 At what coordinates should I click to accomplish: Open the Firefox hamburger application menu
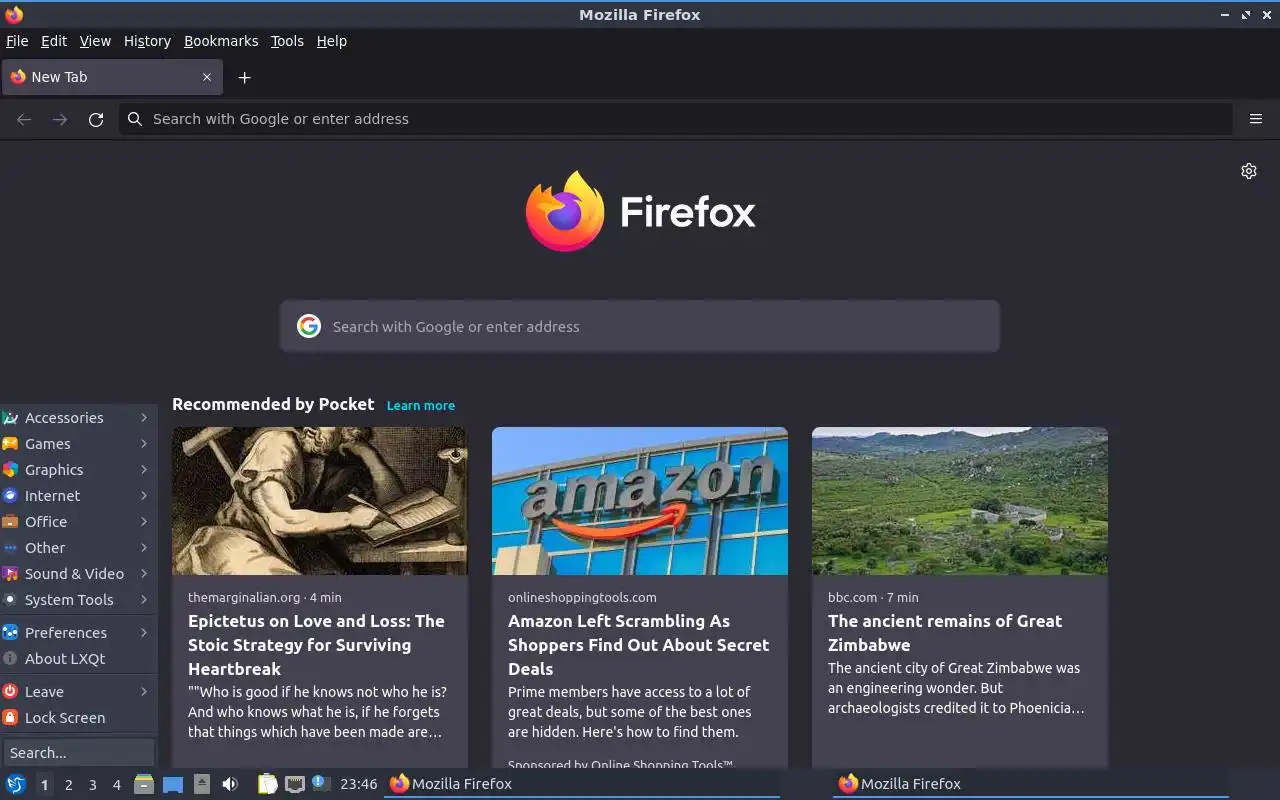coord(1256,119)
